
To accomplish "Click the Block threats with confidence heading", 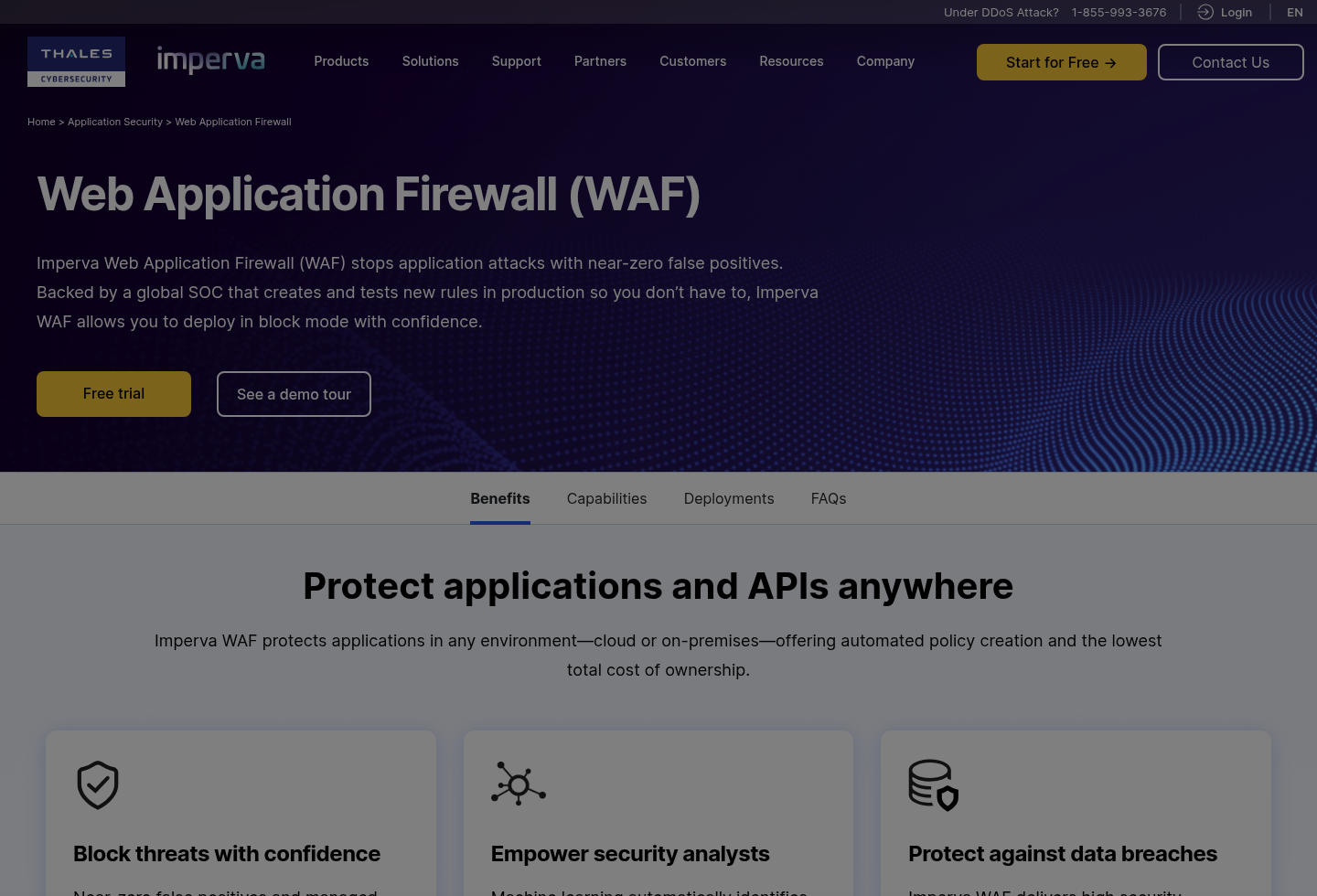I will tap(227, 854).
